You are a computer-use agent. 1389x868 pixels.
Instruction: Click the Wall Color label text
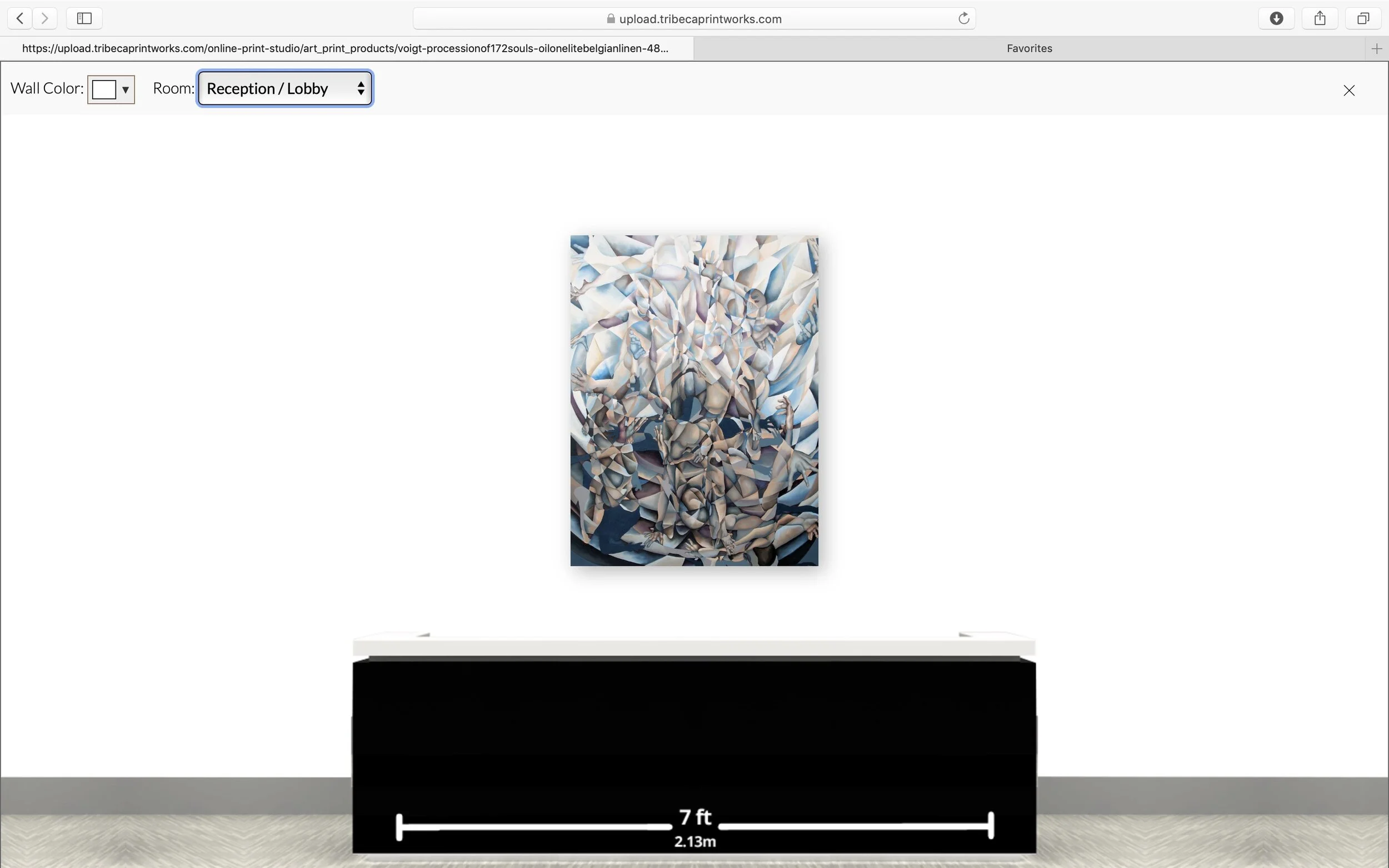pyautogui.click(x=47, y=88)
